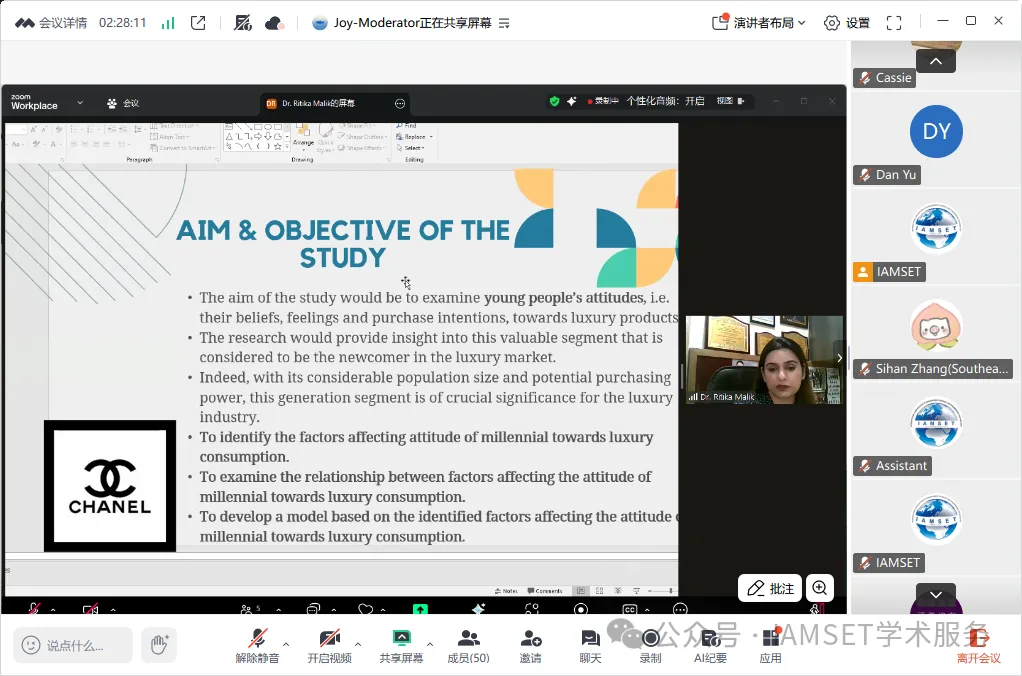
Task: Click the Chanel logo image on slide
Action: pos(110,486)
